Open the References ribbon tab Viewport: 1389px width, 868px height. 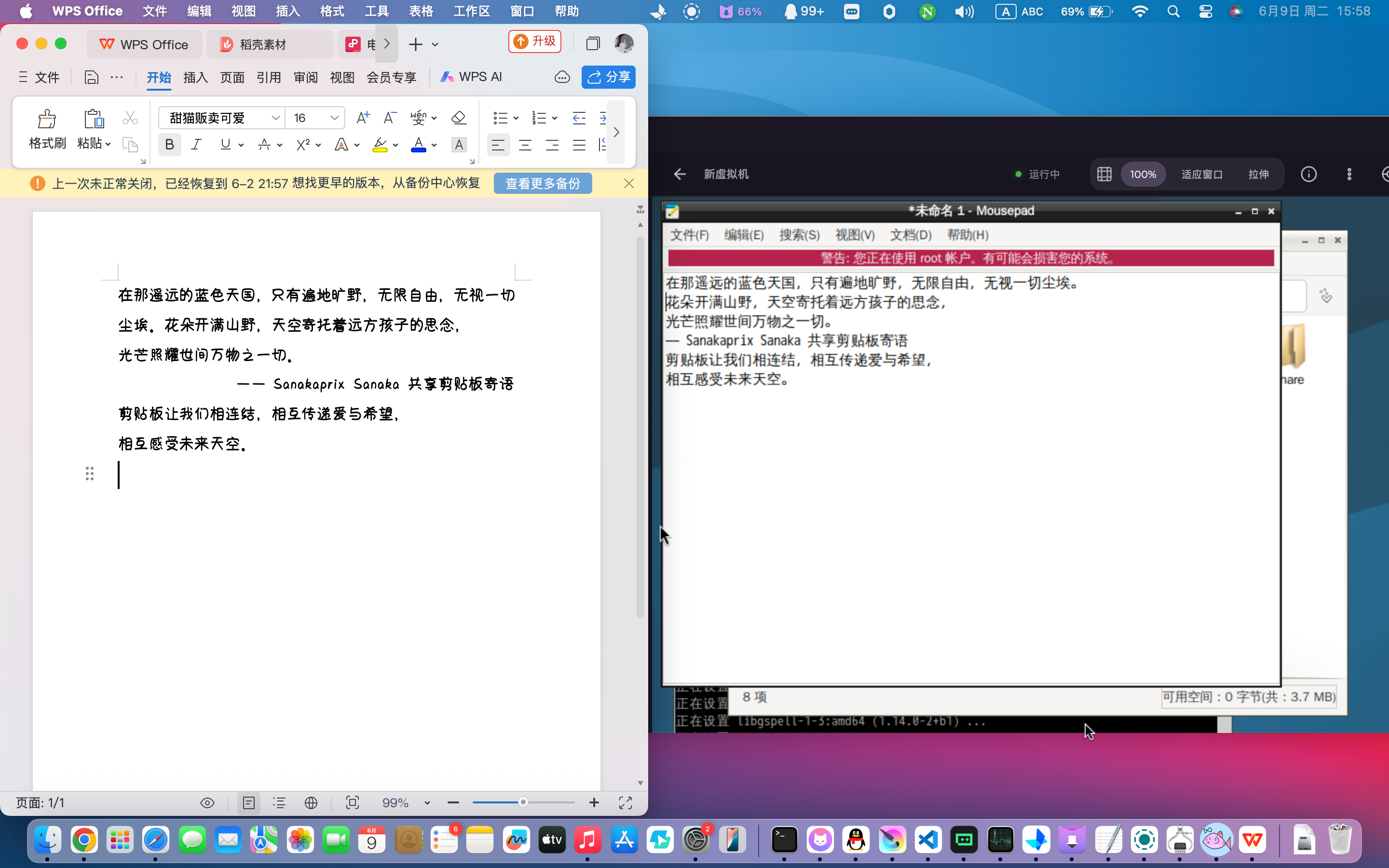269,77
